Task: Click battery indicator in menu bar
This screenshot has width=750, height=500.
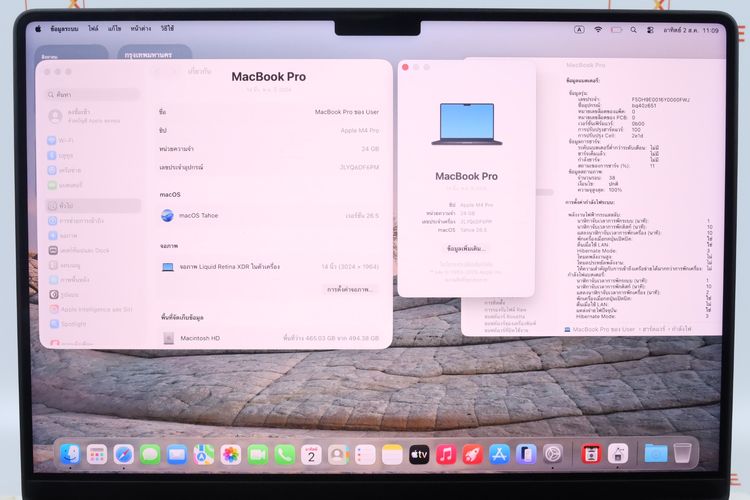Action: click(616, 30)
